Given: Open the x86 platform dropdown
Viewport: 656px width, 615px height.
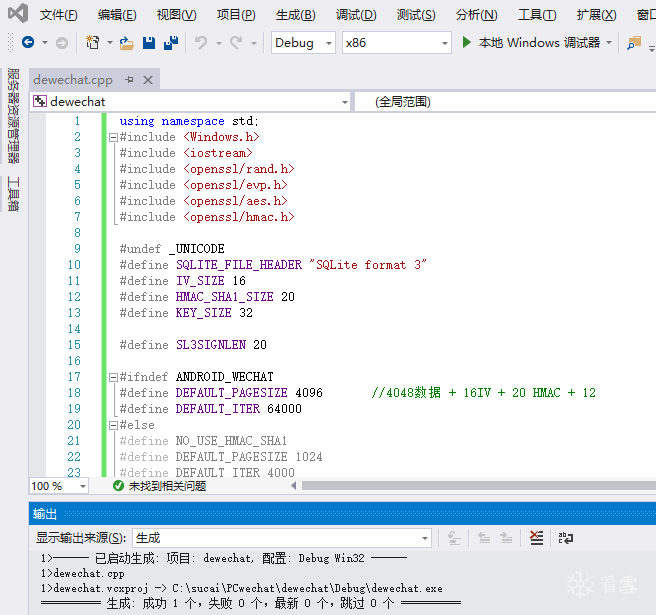Looking at the screenshot, I should click(396, 43).
